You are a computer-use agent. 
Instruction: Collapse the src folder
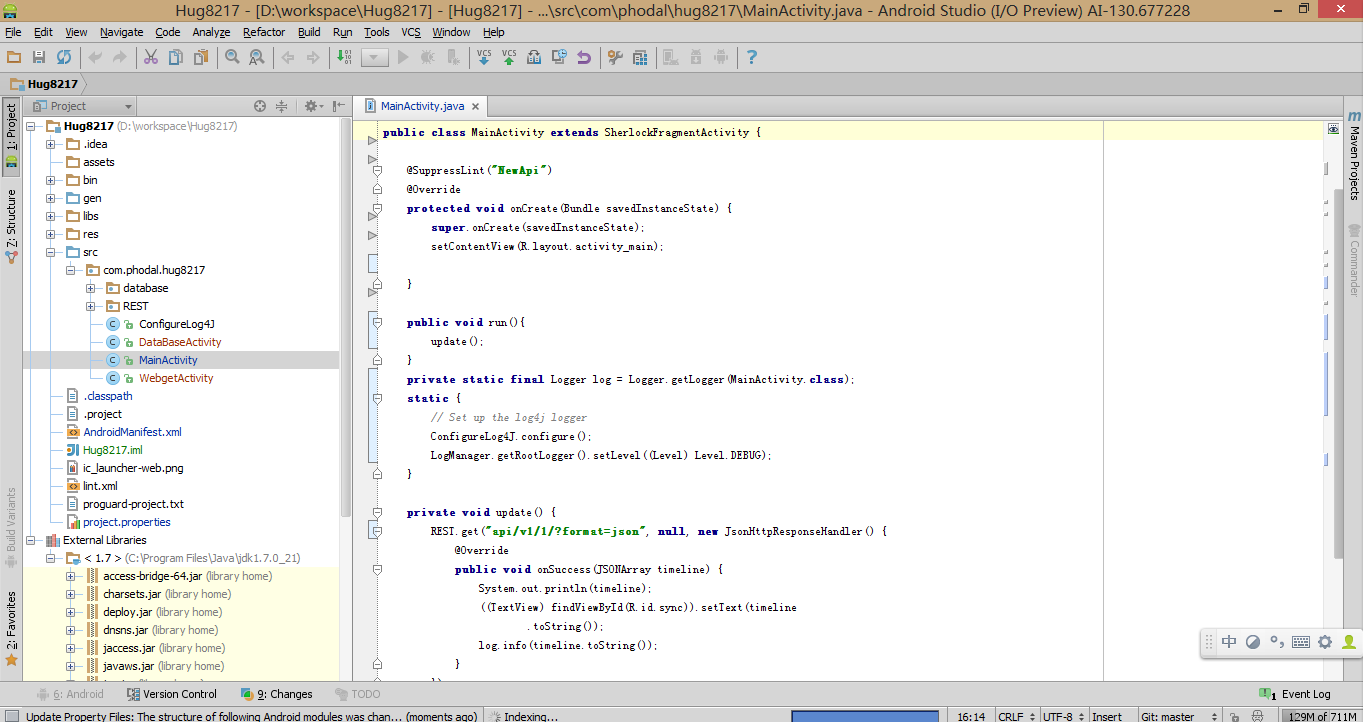pos(51,252)
